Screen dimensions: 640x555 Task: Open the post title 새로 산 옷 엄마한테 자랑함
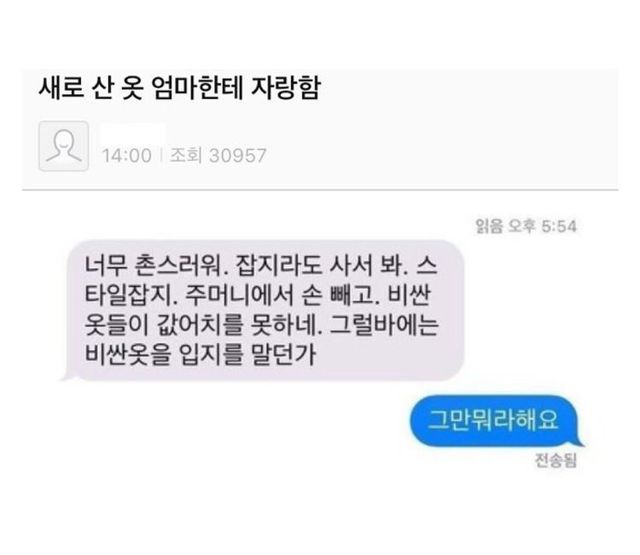tap(180, 88)
